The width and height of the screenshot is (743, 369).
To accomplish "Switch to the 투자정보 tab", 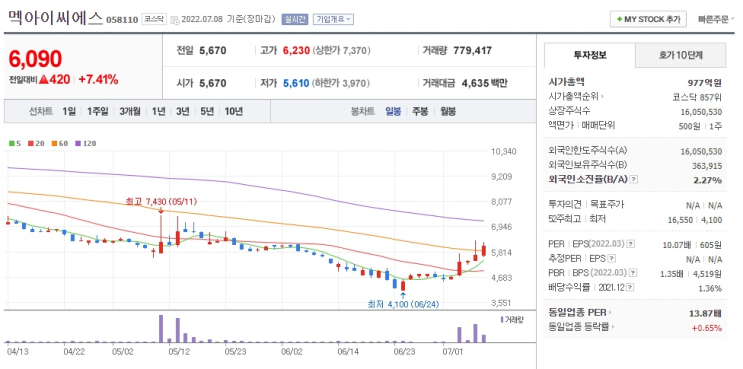I will click(x=589, y=55).
